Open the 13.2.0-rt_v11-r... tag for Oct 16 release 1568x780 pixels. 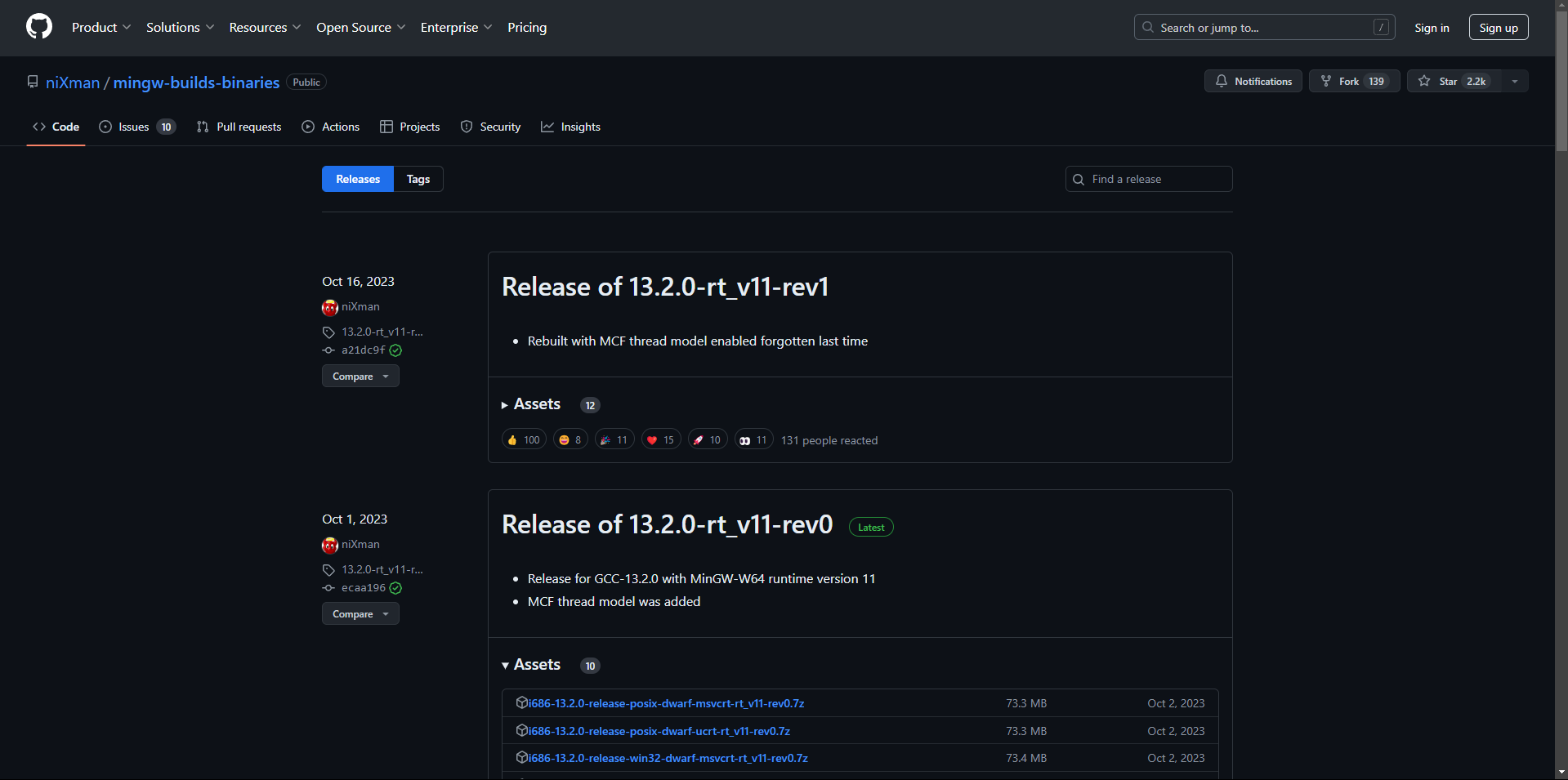point(382,332)
